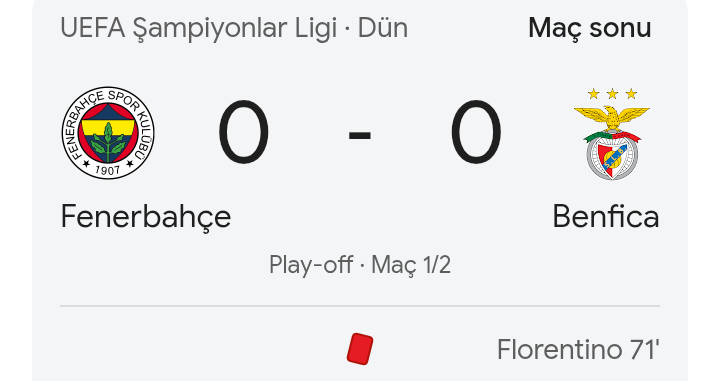Open the Benfica team name link

click(x=606, y=216)
